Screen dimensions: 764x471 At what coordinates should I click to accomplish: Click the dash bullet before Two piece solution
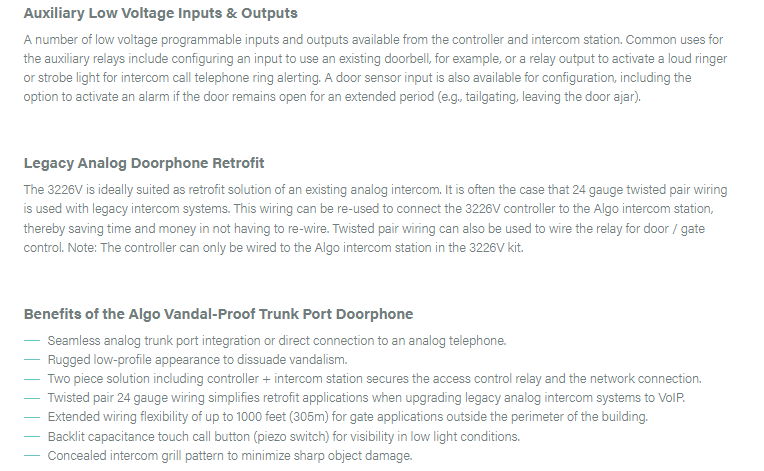pos(32,378)
